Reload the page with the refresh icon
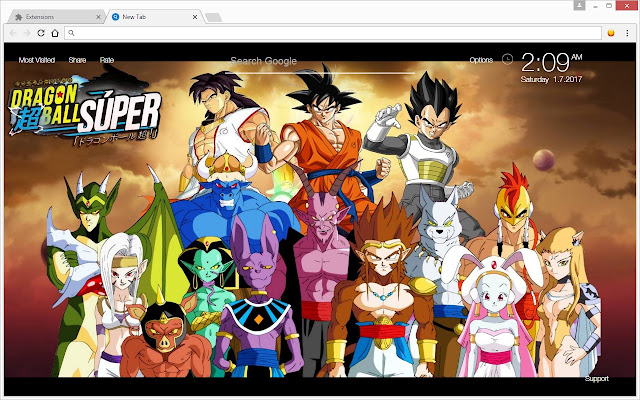 pos(41,33)
